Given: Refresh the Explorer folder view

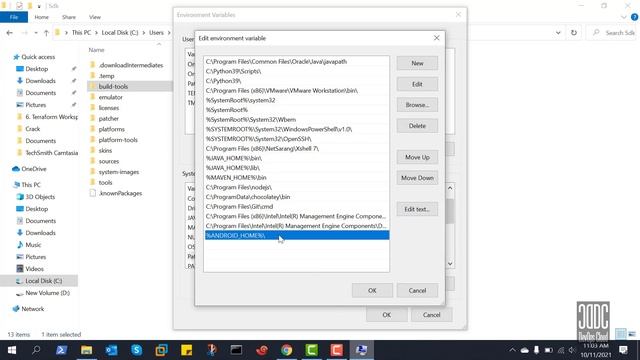Looking at the screenshot, I should tap(574, 33).
